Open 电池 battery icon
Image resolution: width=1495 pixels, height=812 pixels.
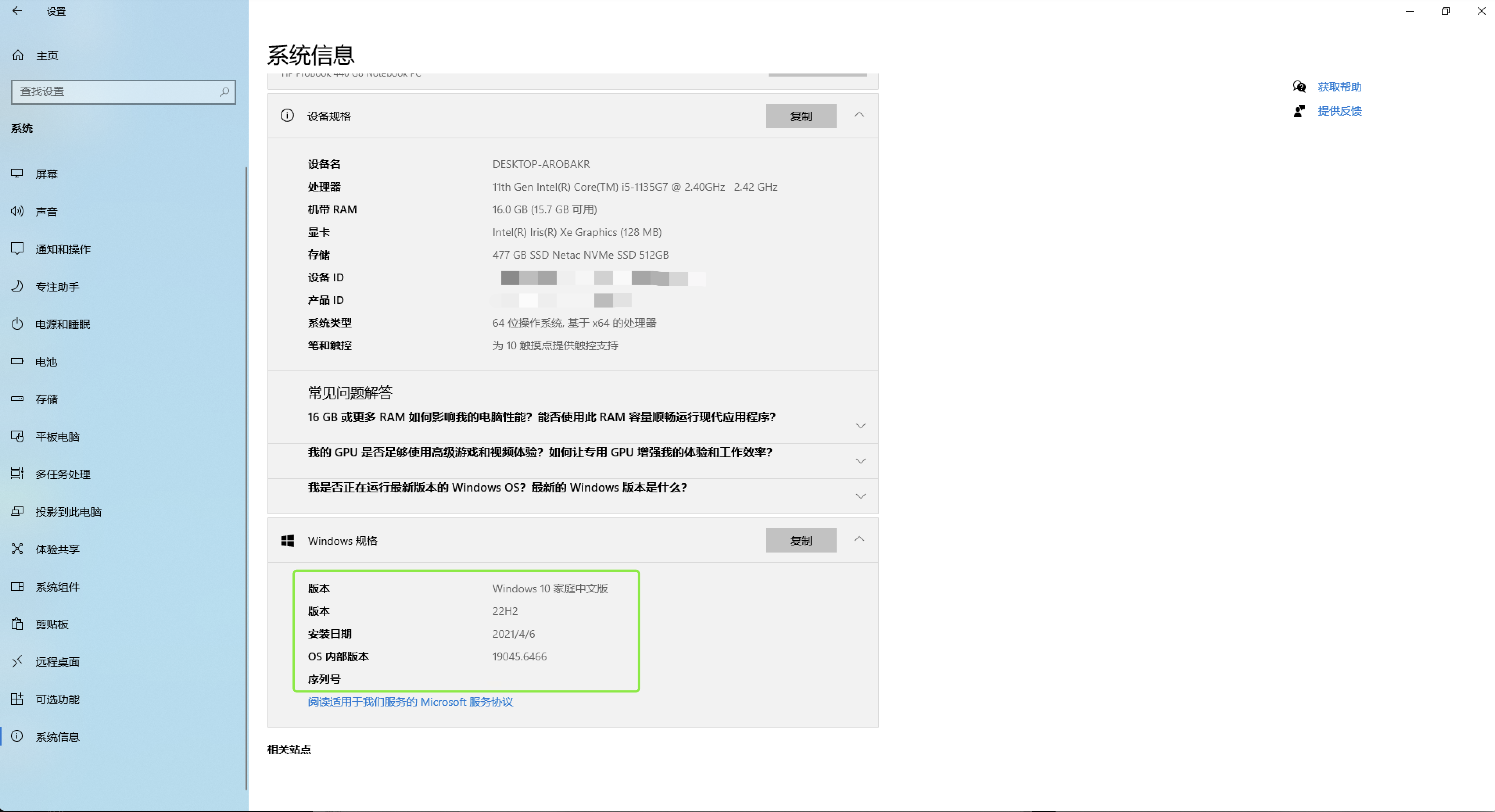pos(18,361)
